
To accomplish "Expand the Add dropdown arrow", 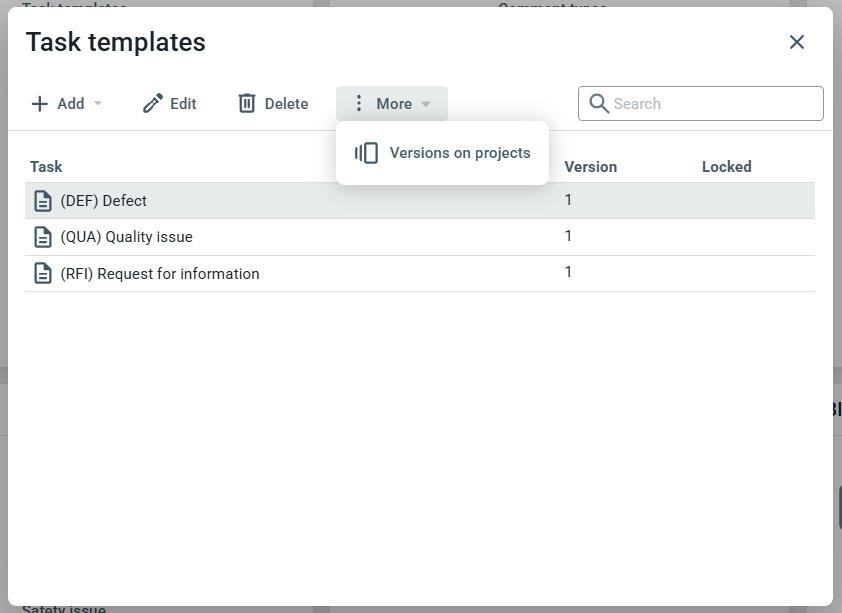I will 98,104.
